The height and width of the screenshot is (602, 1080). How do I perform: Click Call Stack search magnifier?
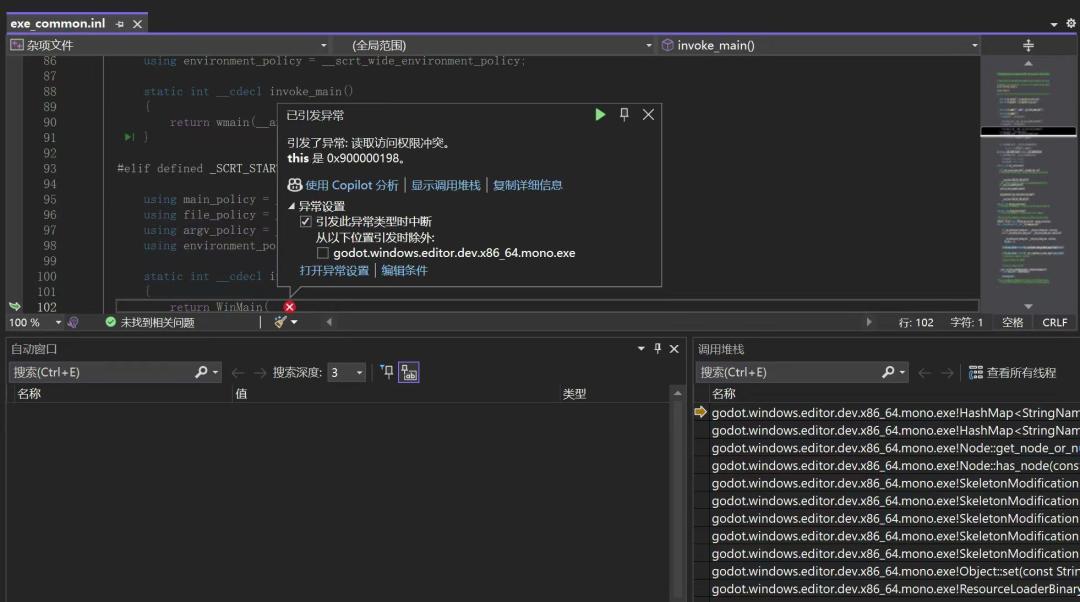(888, 372)
